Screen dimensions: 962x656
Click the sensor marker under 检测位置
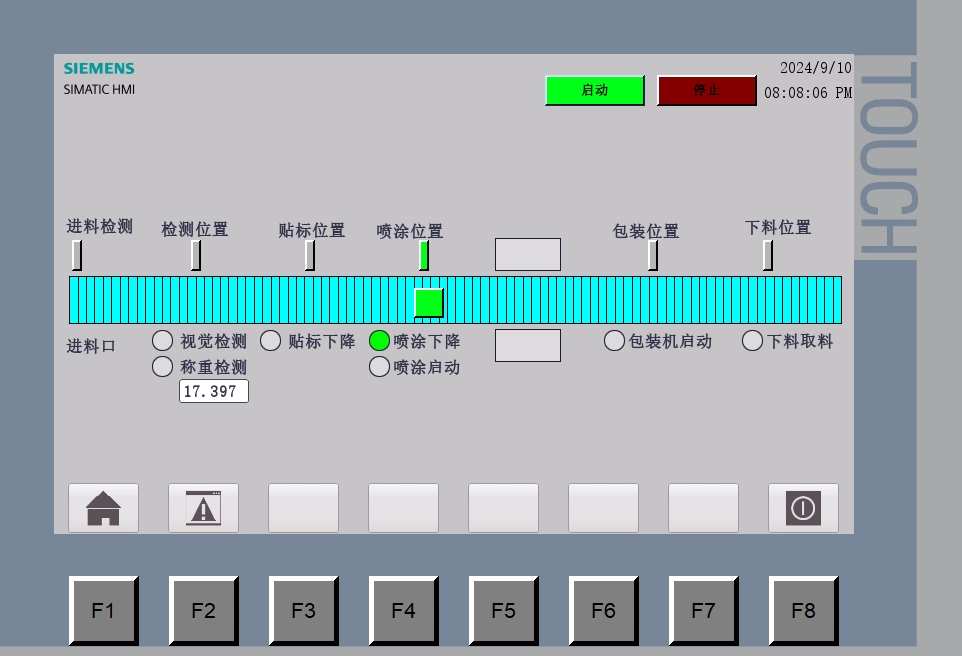coord(196,255)
